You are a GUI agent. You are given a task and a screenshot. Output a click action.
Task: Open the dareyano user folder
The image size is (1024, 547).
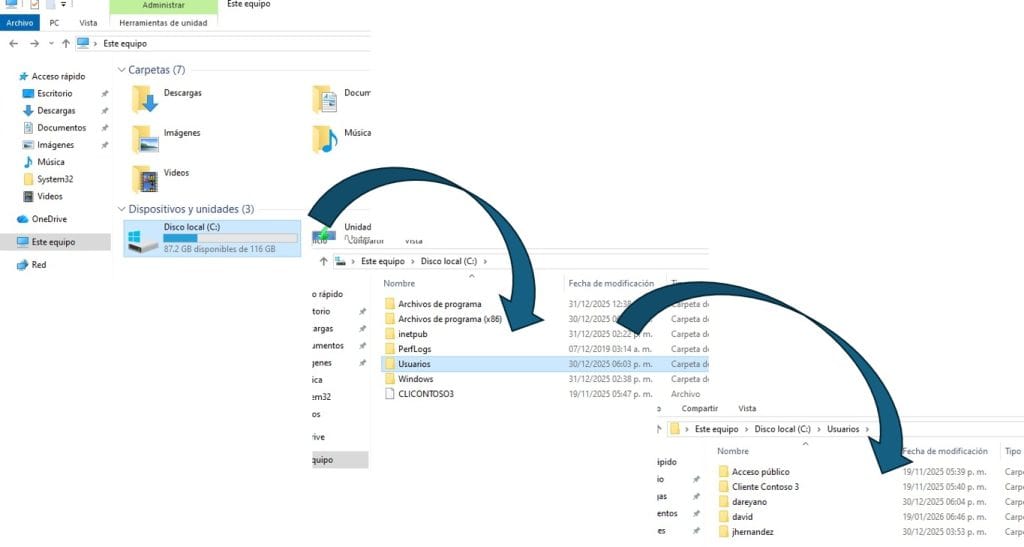coord(750,502)
